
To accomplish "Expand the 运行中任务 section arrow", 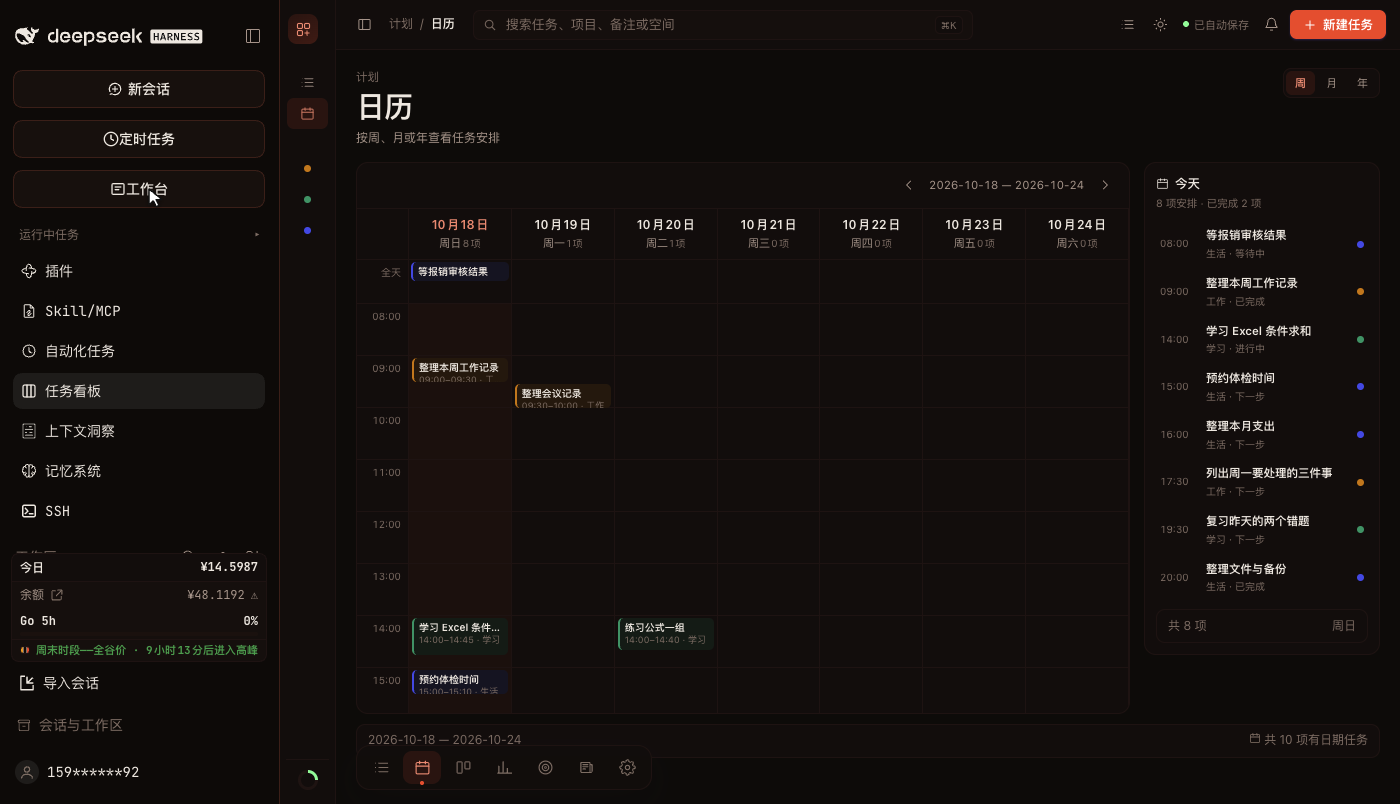I will click(x=256, y=235).
